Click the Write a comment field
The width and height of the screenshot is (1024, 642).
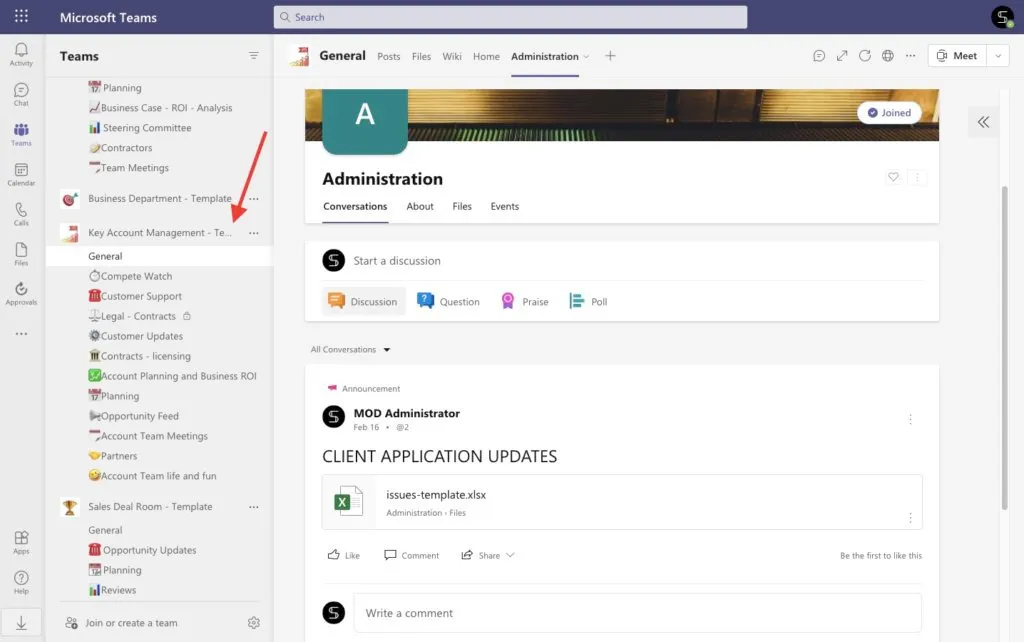tap(637, 613)
